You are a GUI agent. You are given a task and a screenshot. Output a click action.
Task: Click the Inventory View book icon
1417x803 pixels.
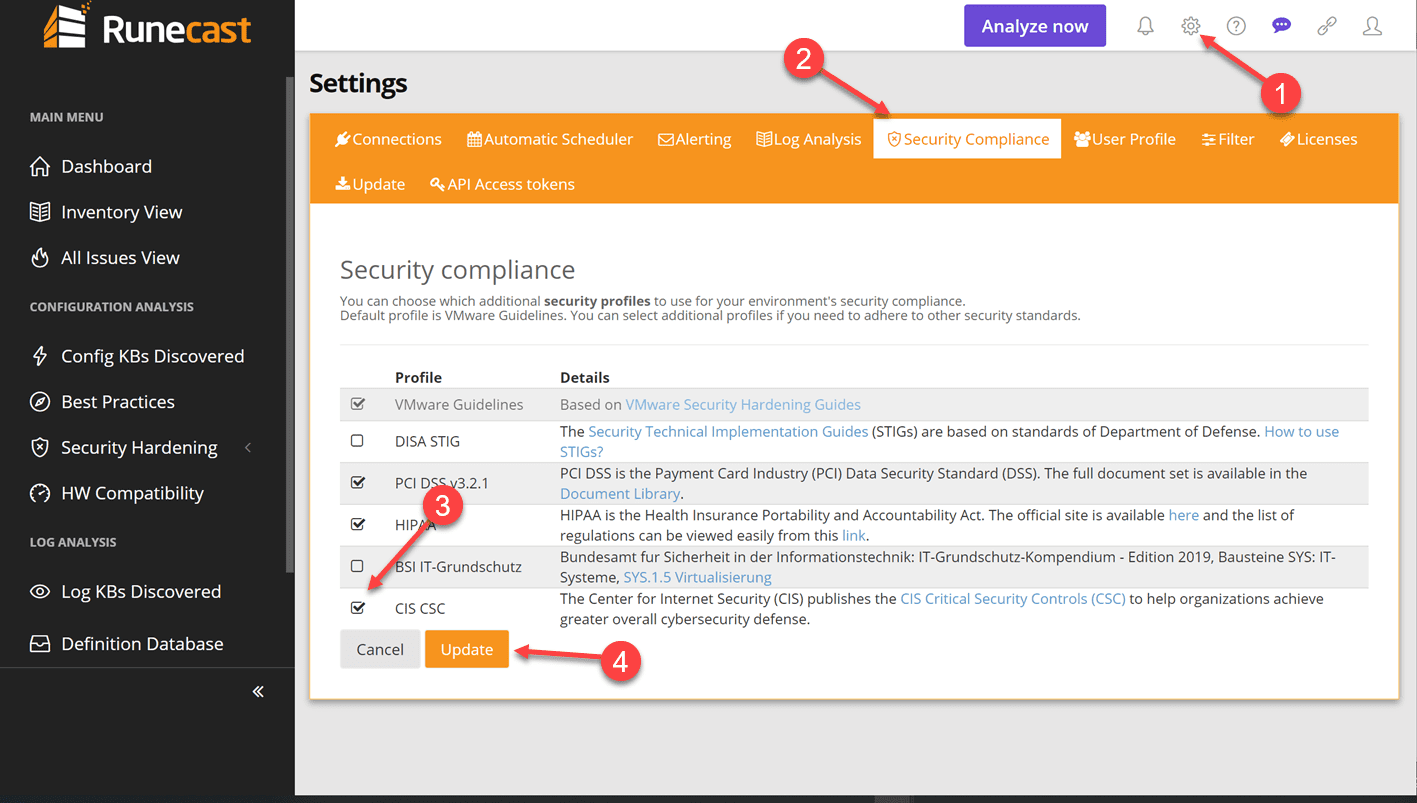pos(40,212)
